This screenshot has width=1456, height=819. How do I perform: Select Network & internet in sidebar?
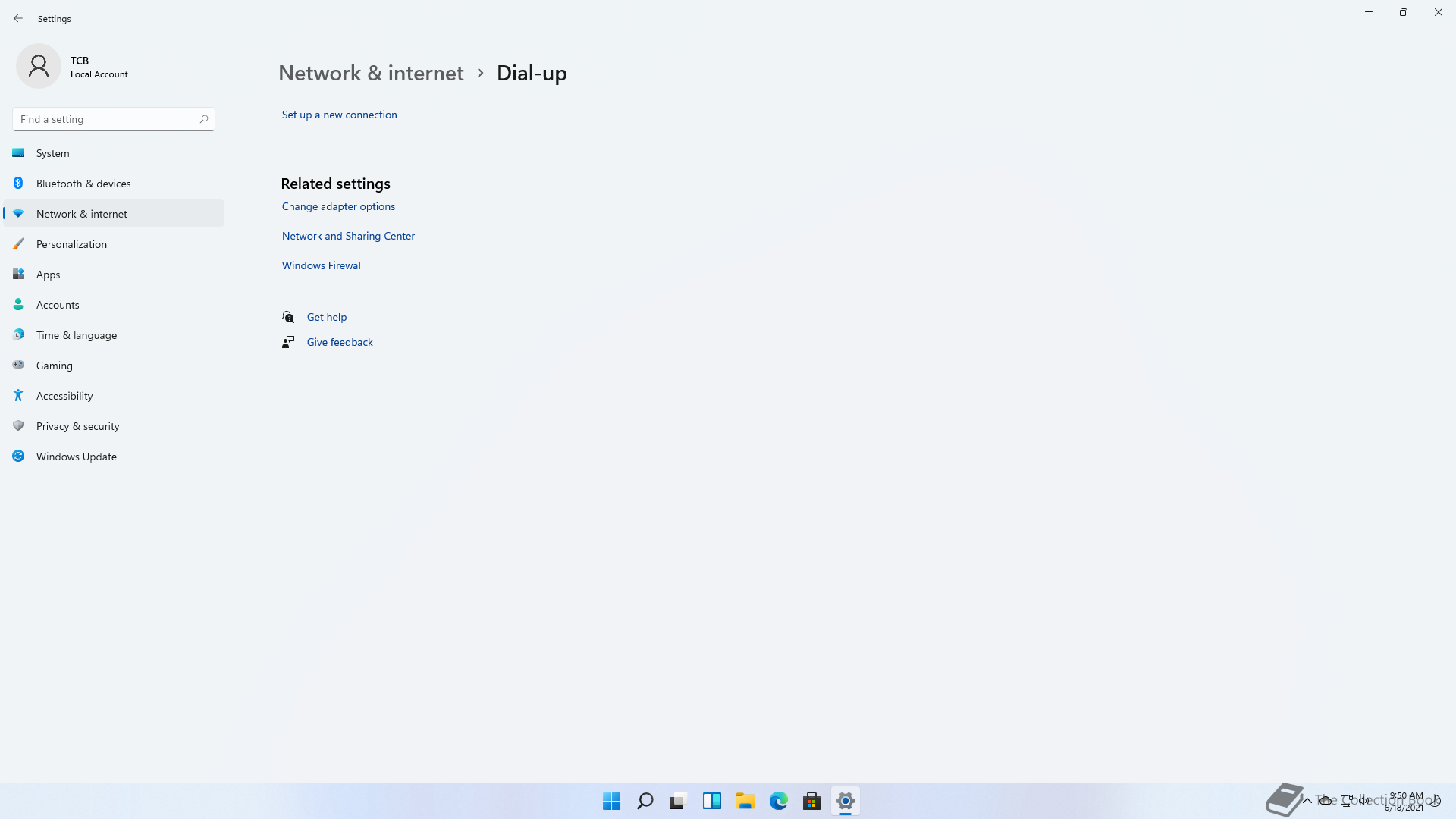point(114,214)
